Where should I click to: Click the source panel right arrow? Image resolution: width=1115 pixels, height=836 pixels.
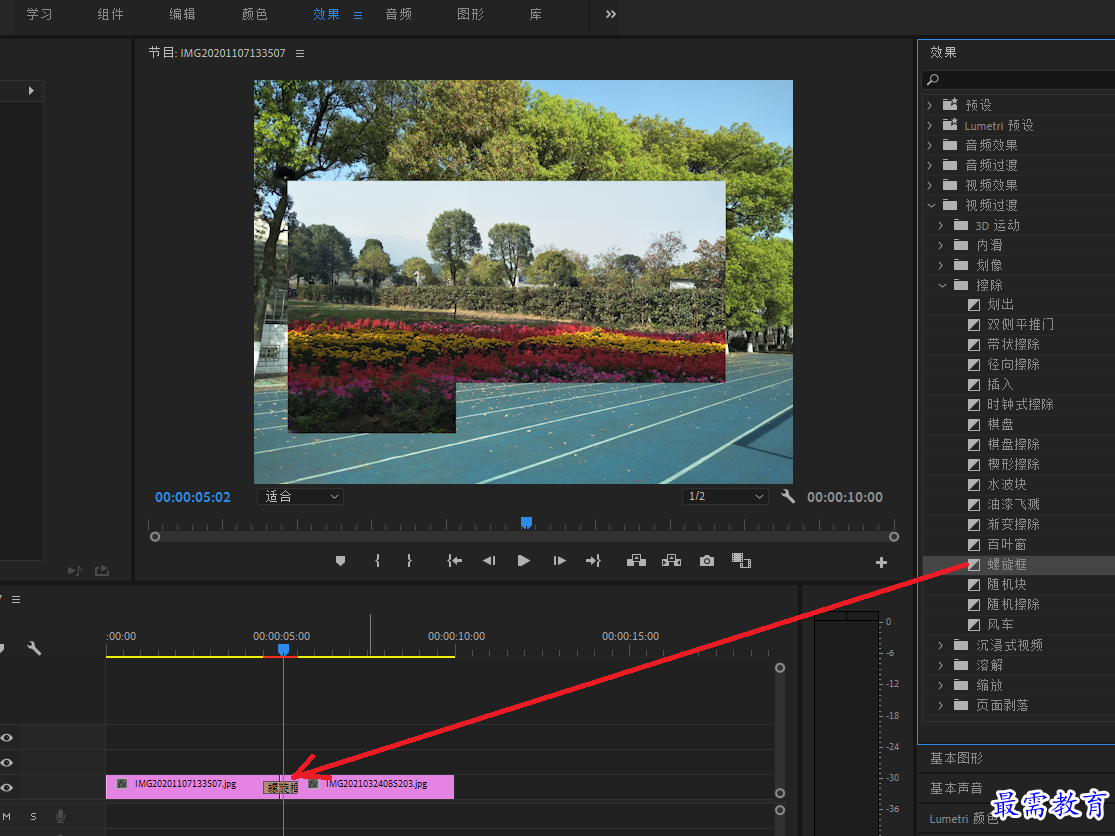coord(31,90)
